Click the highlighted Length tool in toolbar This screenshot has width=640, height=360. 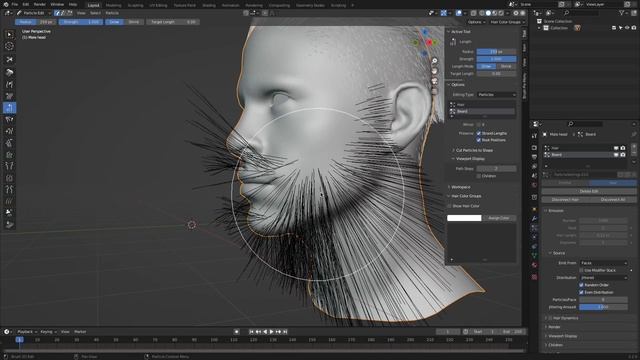point(9,108)
